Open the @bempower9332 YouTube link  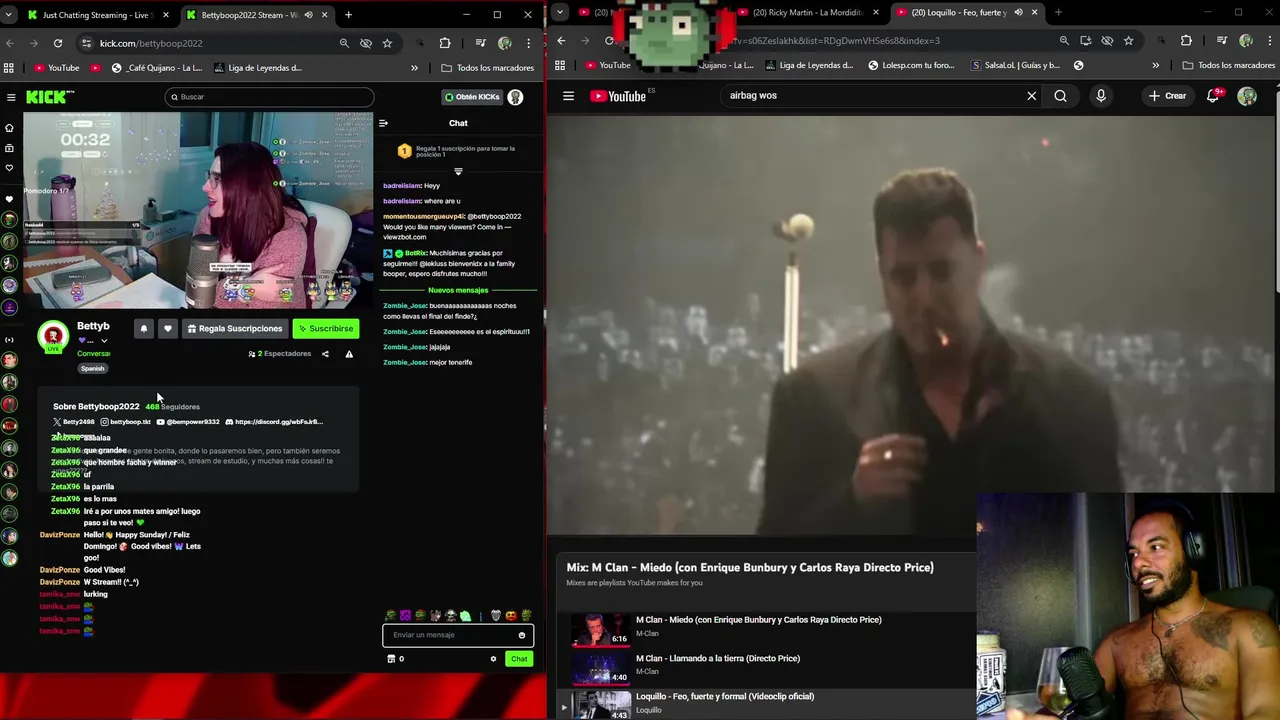[188, 422]
